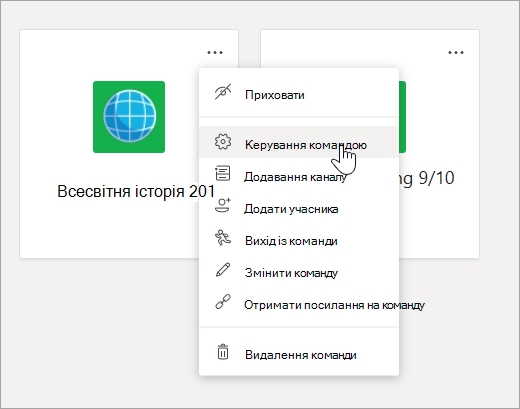Click the trash can delete icon
520x409 pixels.
click(x=223, y=352)
